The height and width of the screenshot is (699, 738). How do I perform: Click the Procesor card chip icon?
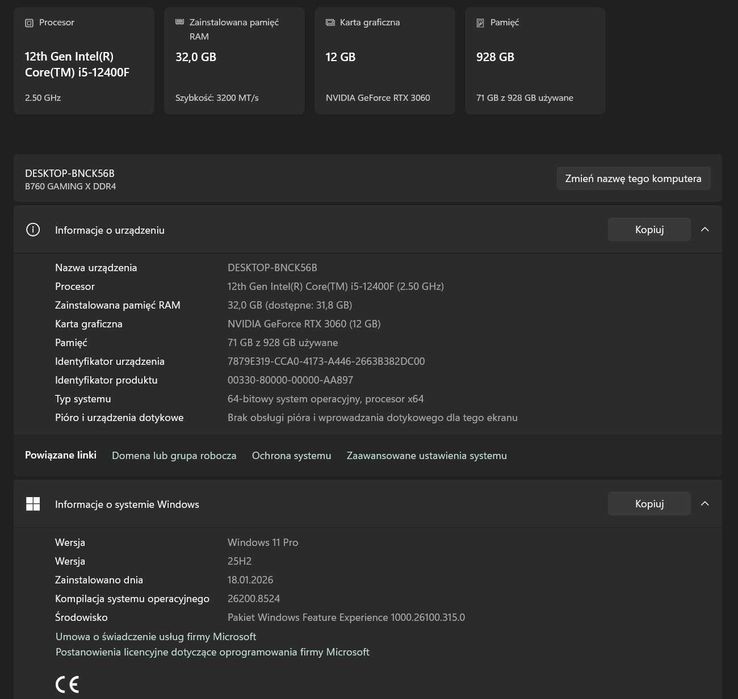pyautogui.click(x=29, y=23)
